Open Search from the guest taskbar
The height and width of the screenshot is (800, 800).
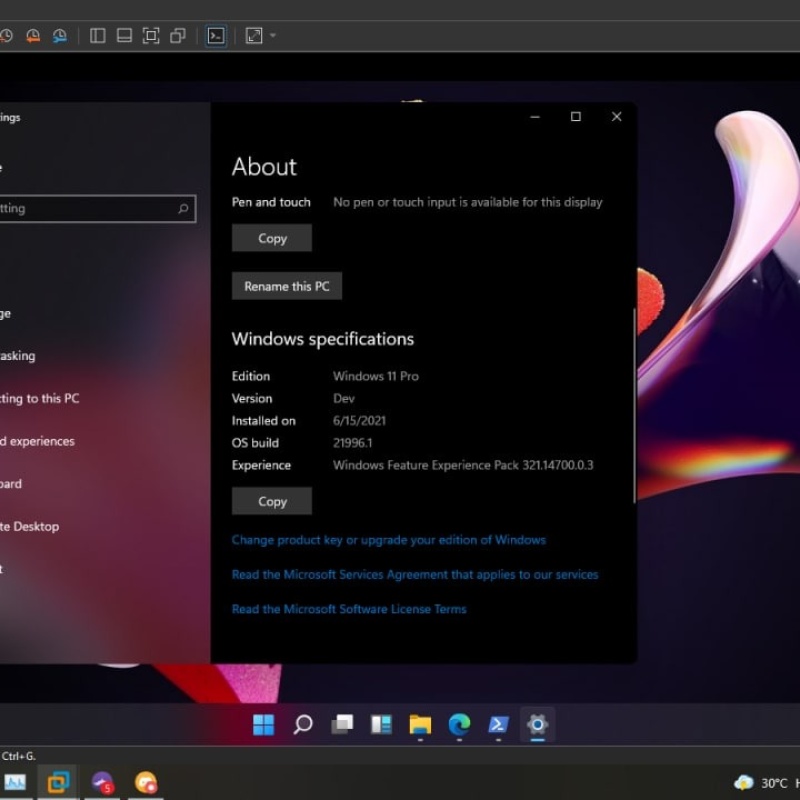click(303, 724)
